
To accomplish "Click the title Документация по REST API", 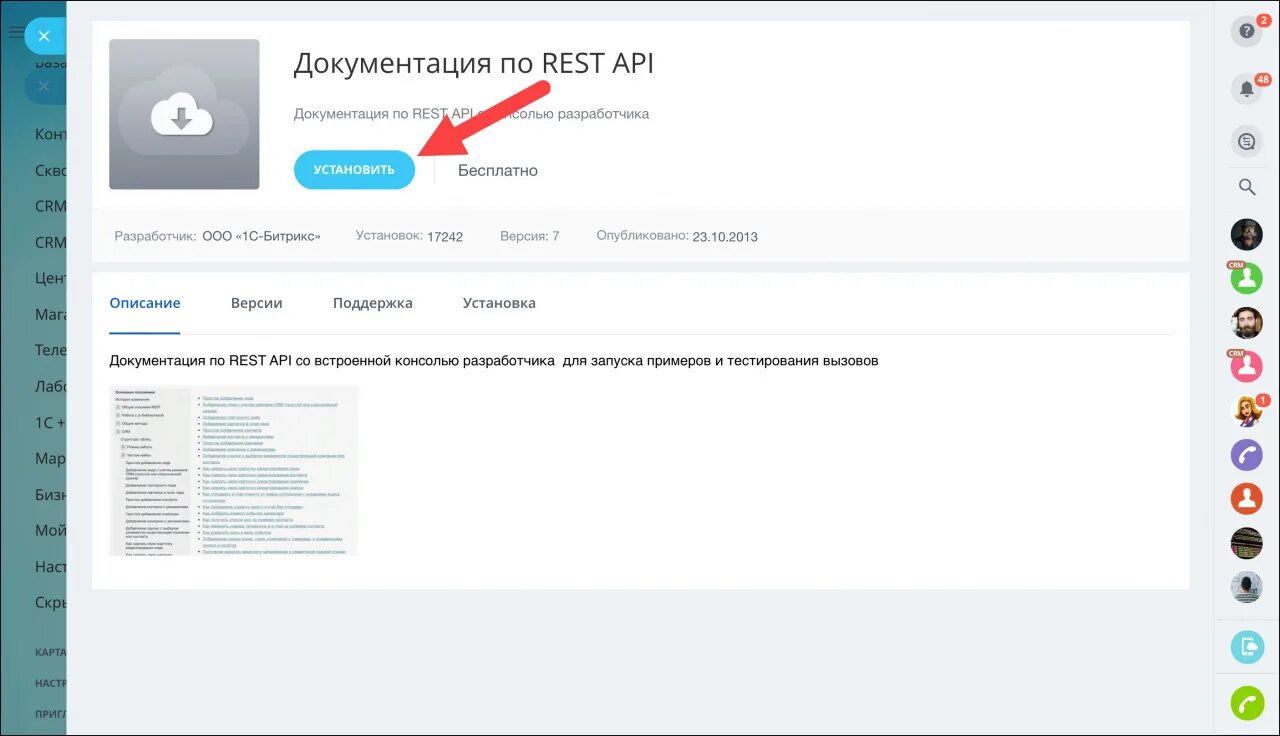I will click(x=474, y=63).
